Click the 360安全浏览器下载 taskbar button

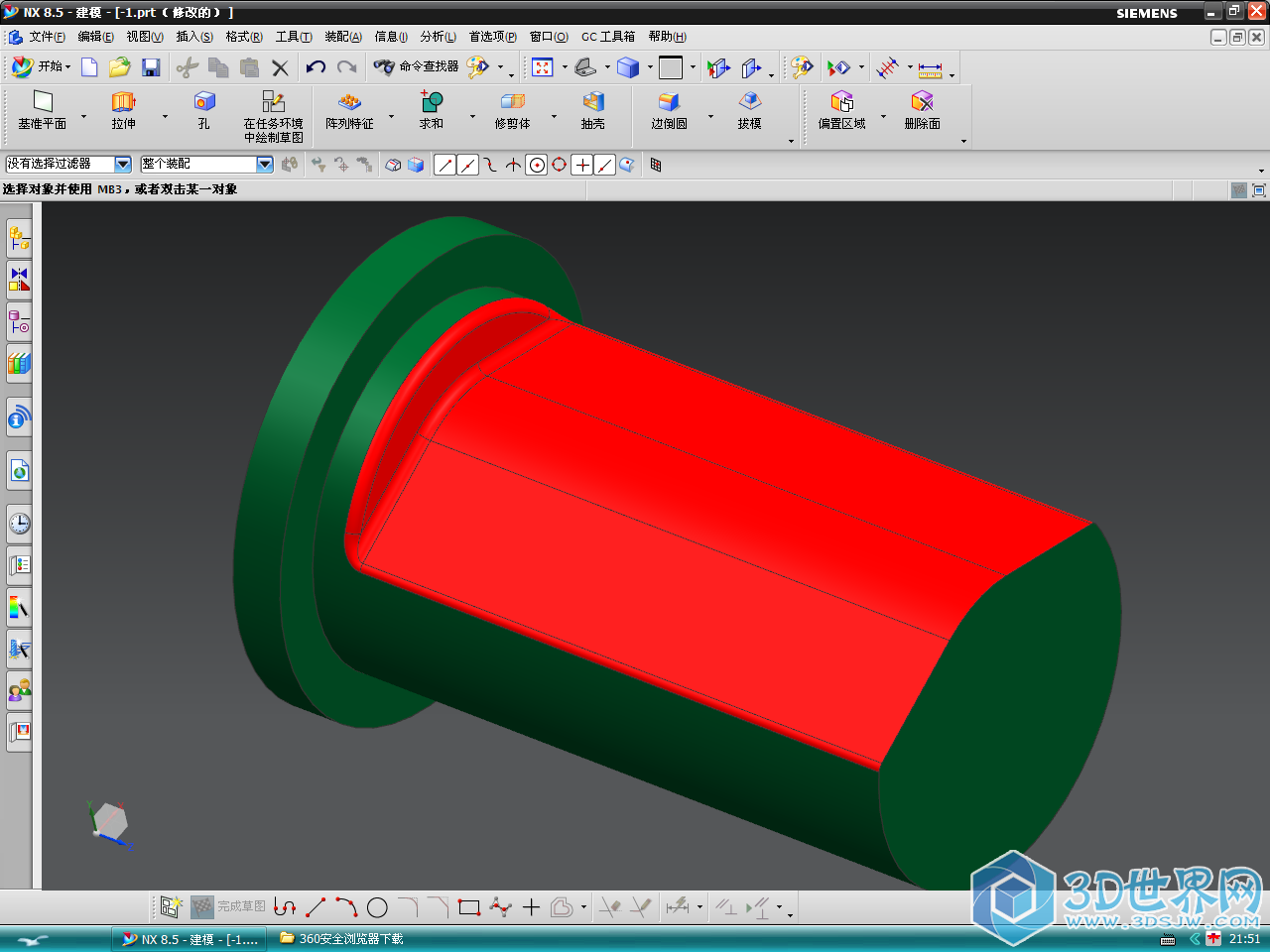coord(342,939)
